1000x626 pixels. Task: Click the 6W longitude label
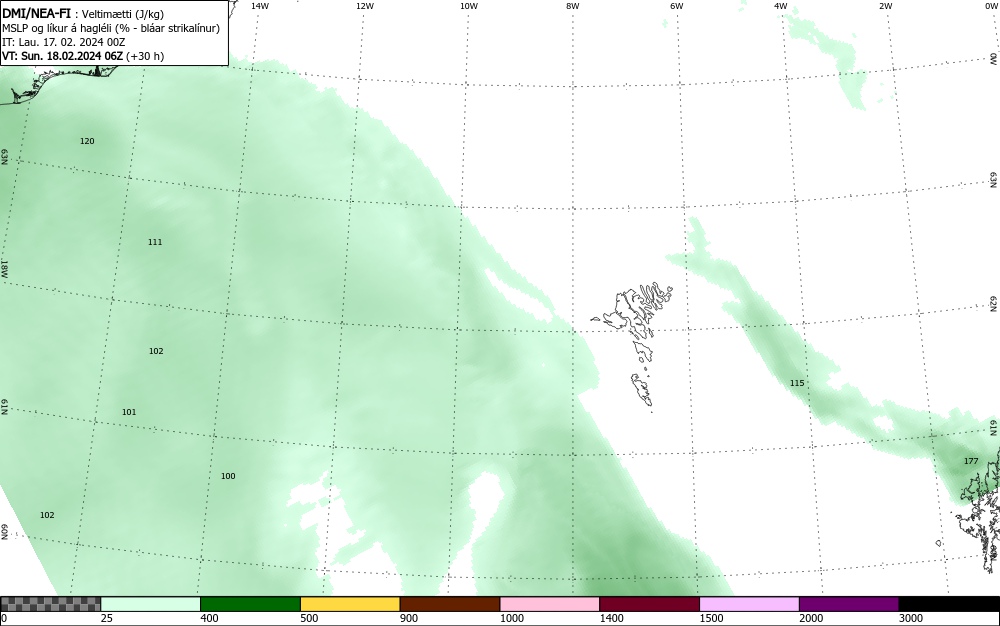tap(677, 6)
